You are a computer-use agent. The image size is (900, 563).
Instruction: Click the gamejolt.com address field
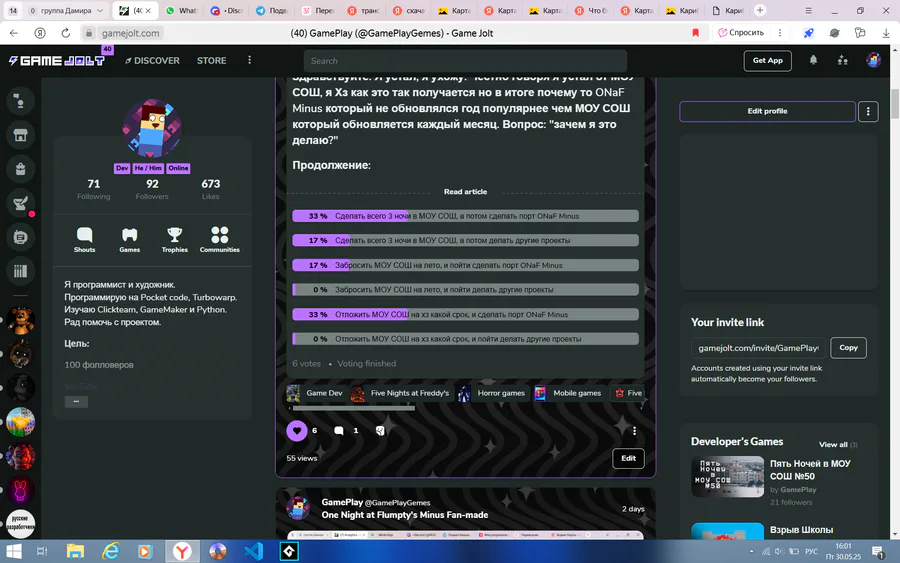(x=130, y=33)
